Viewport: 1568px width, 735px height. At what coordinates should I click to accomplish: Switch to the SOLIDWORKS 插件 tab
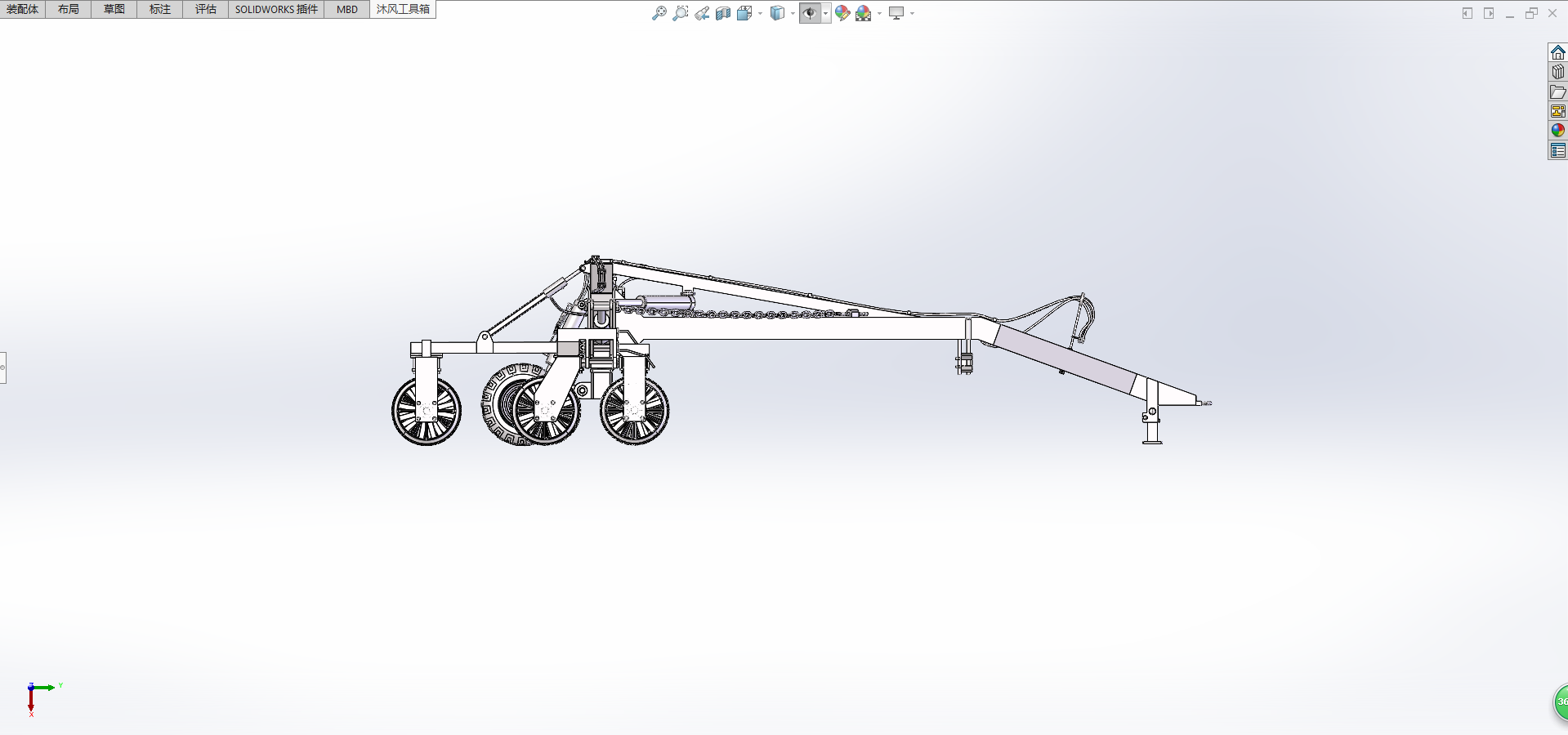[276, 9]
